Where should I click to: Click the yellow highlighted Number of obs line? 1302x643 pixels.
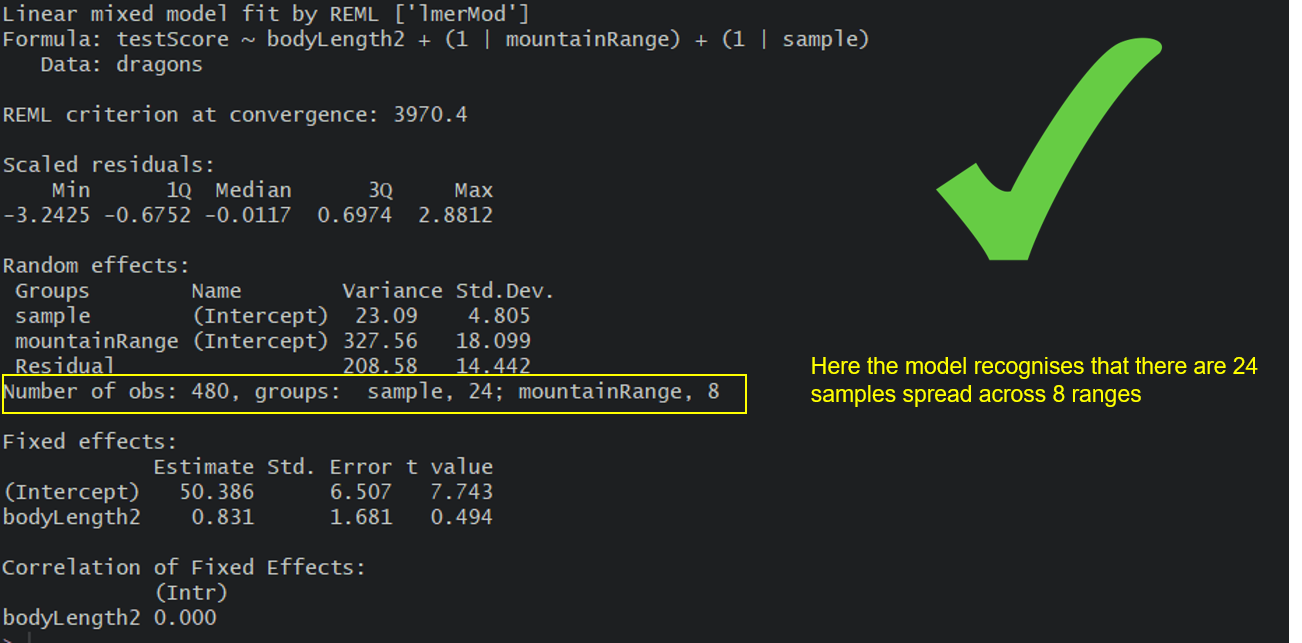pyautogui.click(x=374, y=393)
